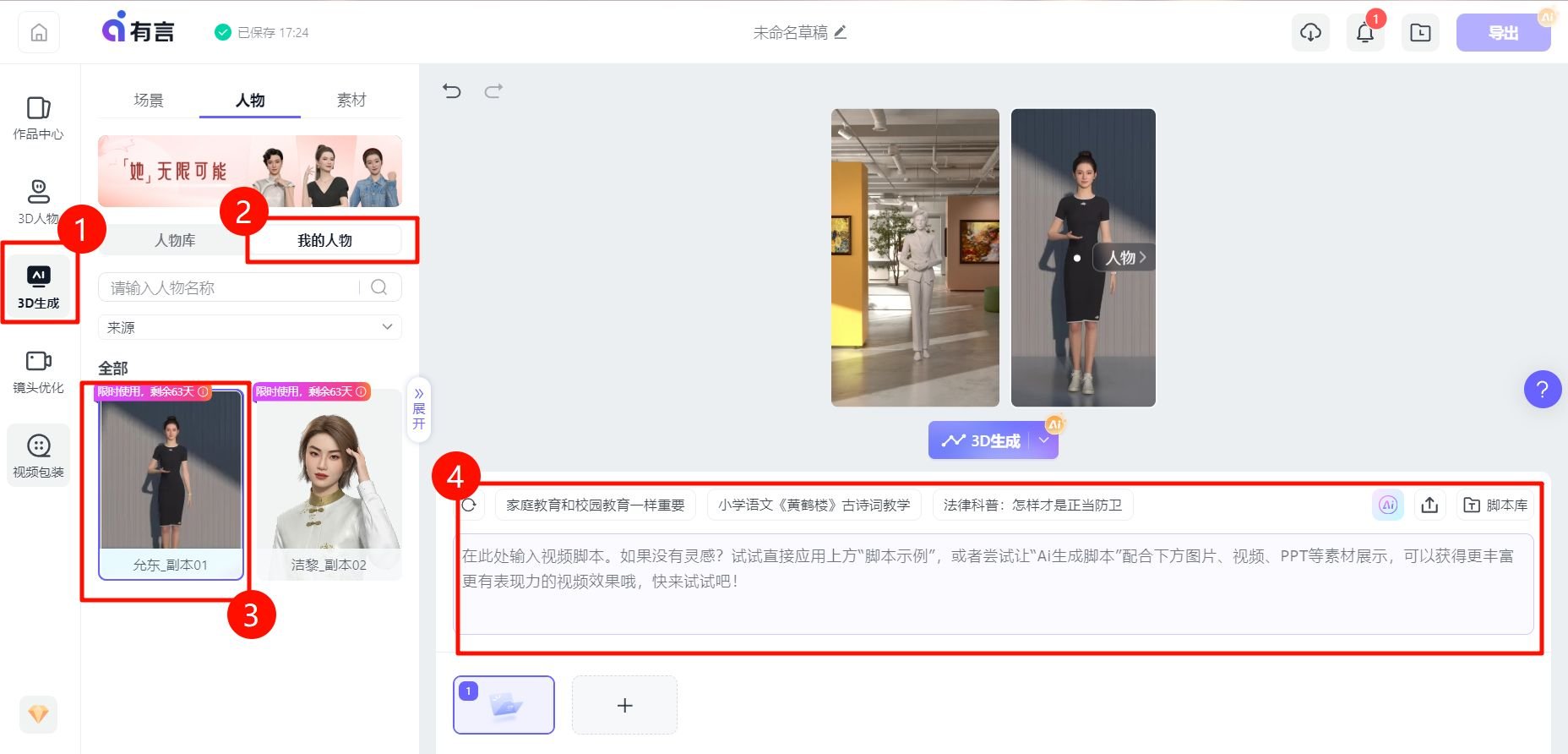Select 我的人物 toggle
Screen dimensions: 1568x754
click(324, 240)
